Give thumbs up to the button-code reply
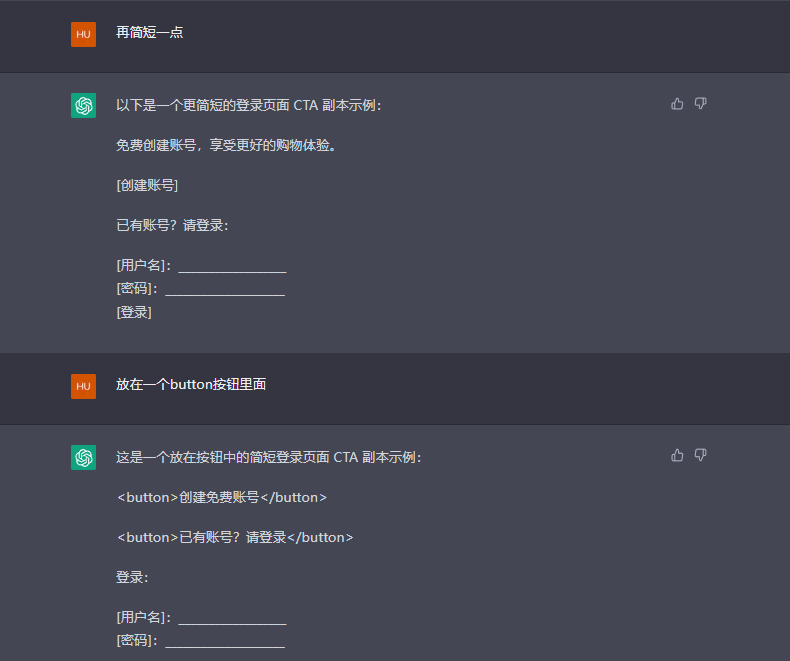This screenshot has height=661, width=790. click(677, 455)
